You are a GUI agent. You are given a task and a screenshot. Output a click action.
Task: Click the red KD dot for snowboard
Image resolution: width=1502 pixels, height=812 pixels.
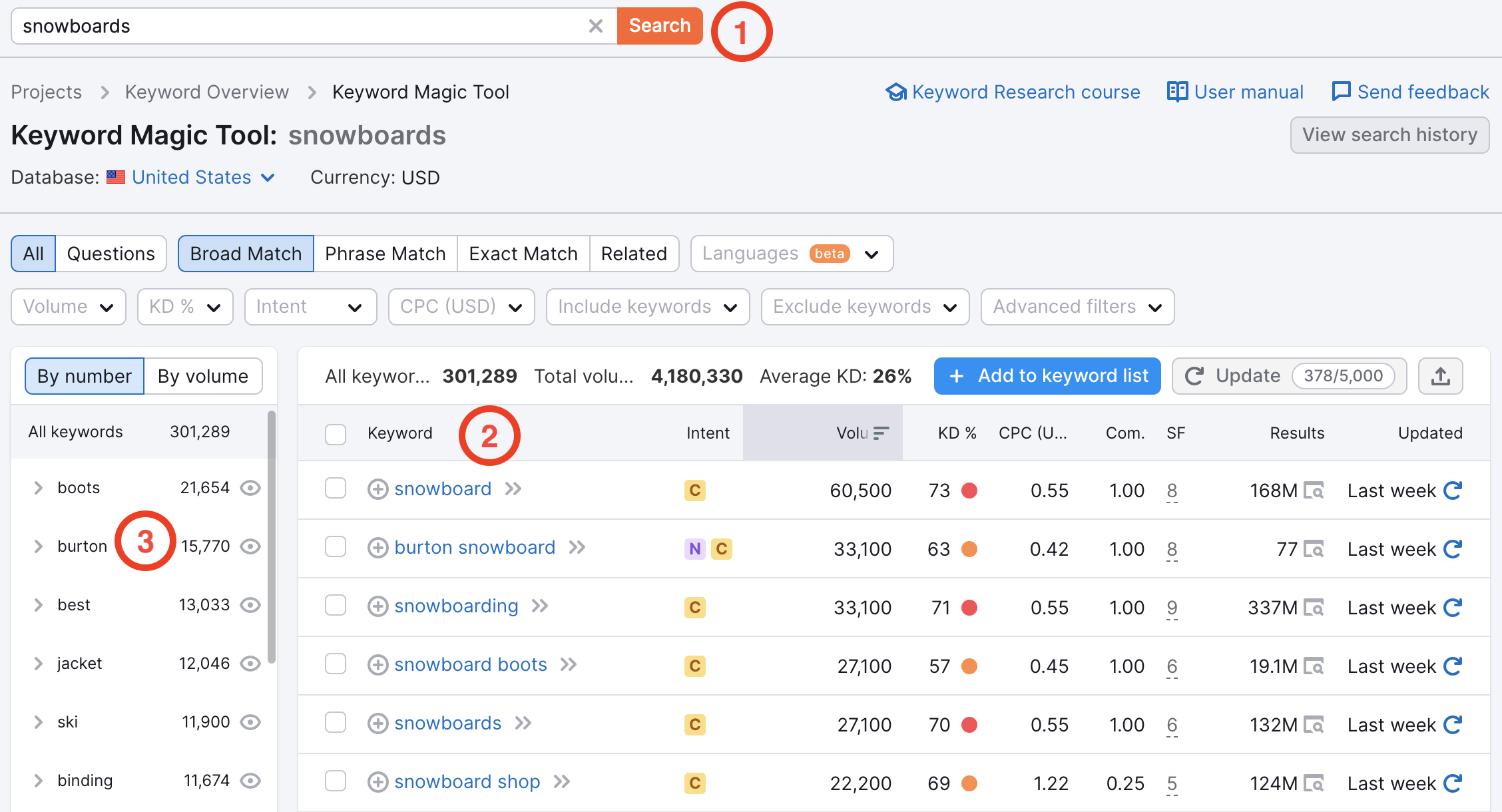click(x=969, y=491)
